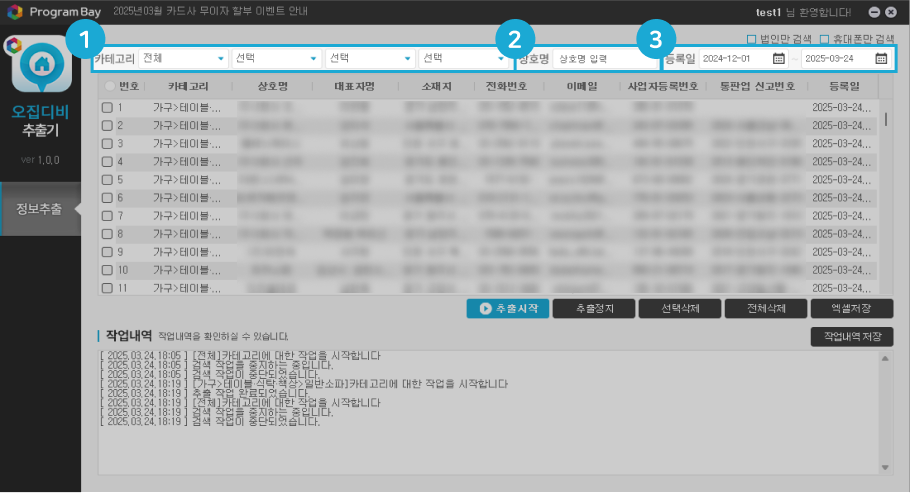Expand the fourth category 선택 dropdown

pos(464,59)
